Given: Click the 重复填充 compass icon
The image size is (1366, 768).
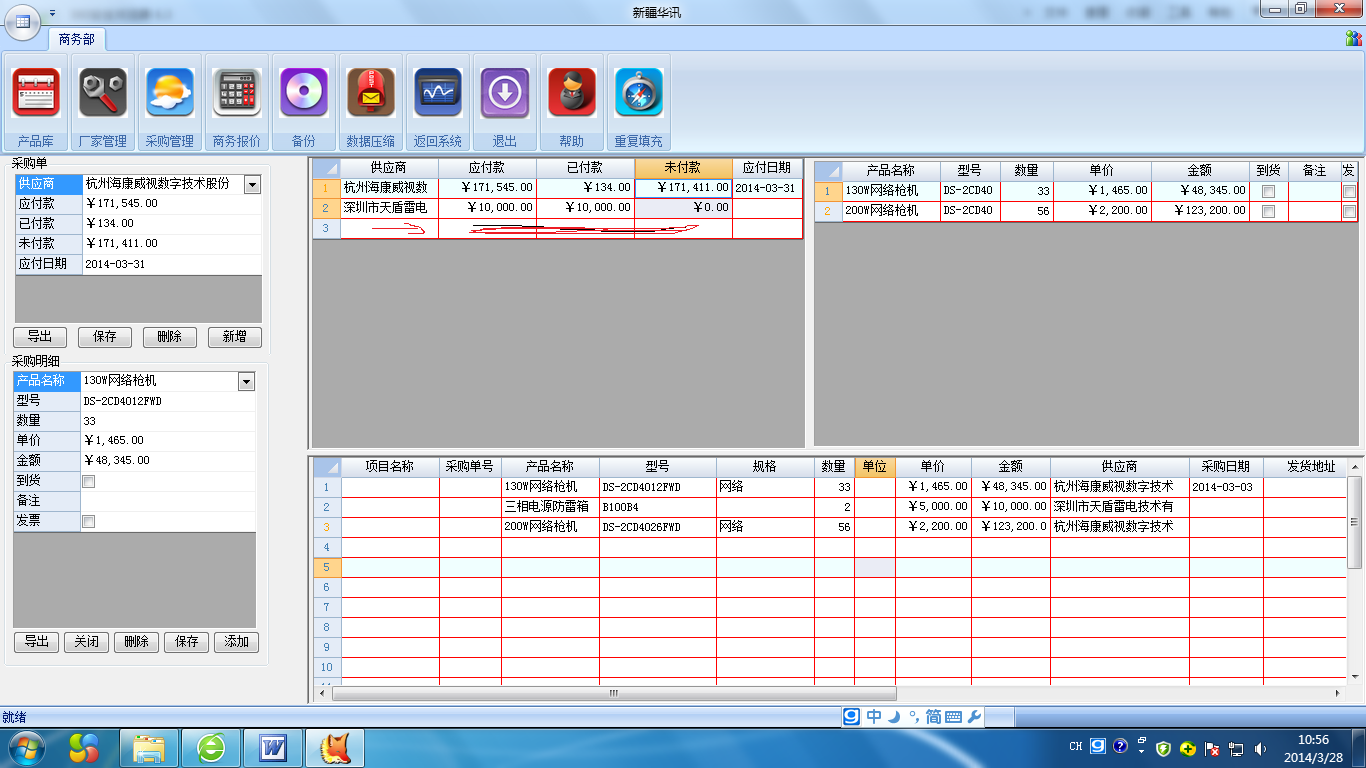Looking at the screenshot, I should coord(639,94).
